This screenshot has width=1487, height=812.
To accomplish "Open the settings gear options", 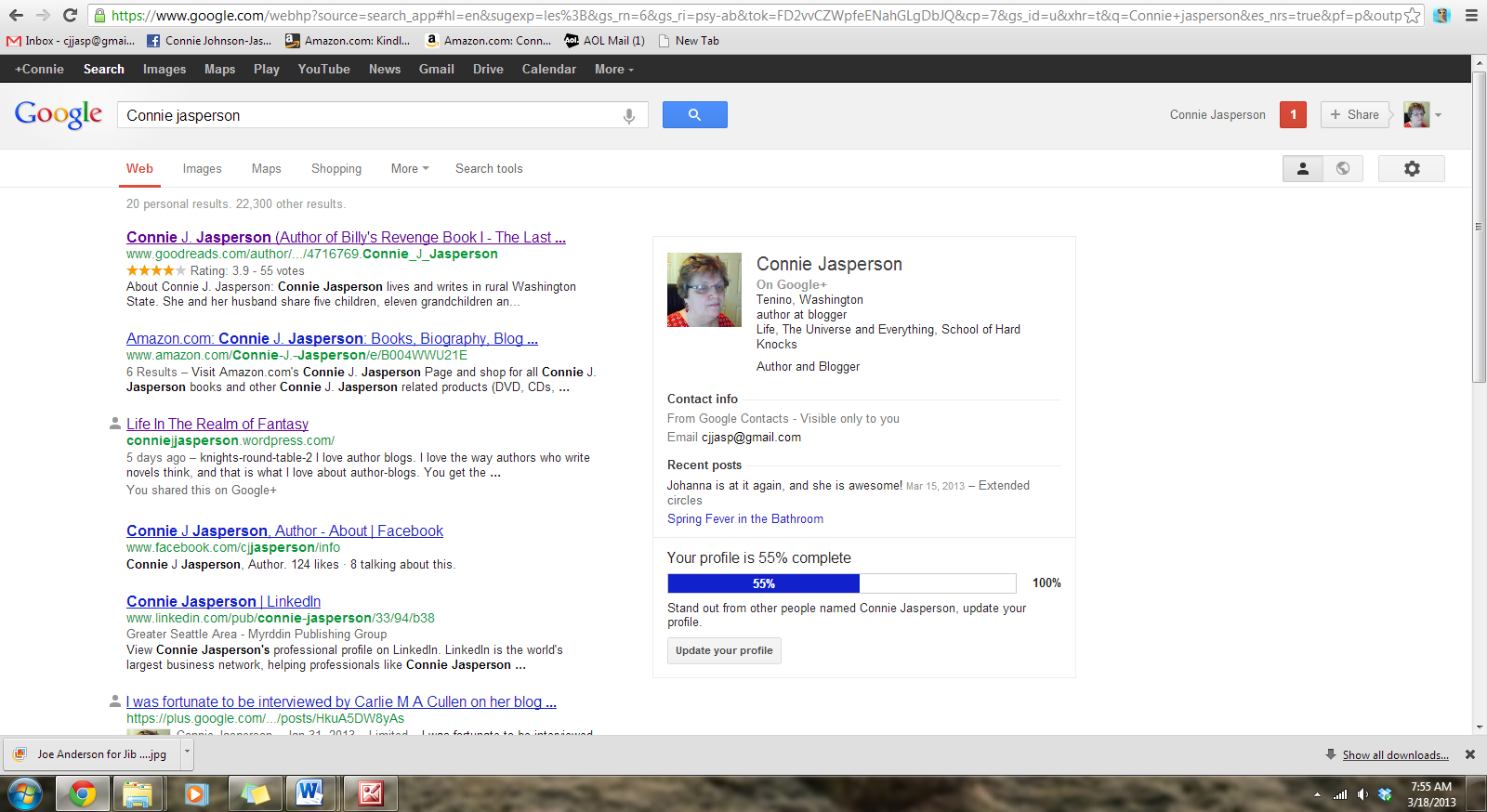I will click(x=1411, y=168).
